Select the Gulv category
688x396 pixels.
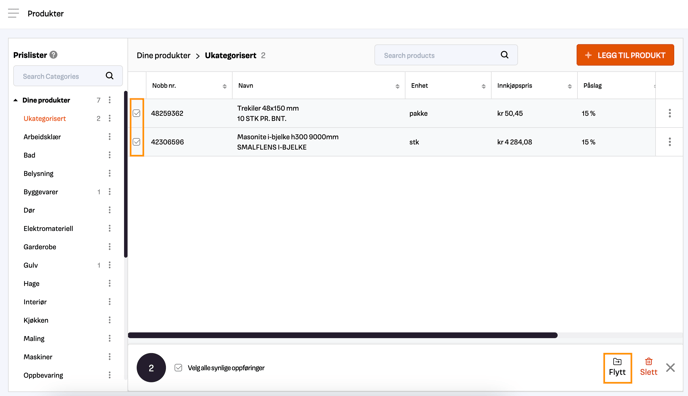pos(31,265)
